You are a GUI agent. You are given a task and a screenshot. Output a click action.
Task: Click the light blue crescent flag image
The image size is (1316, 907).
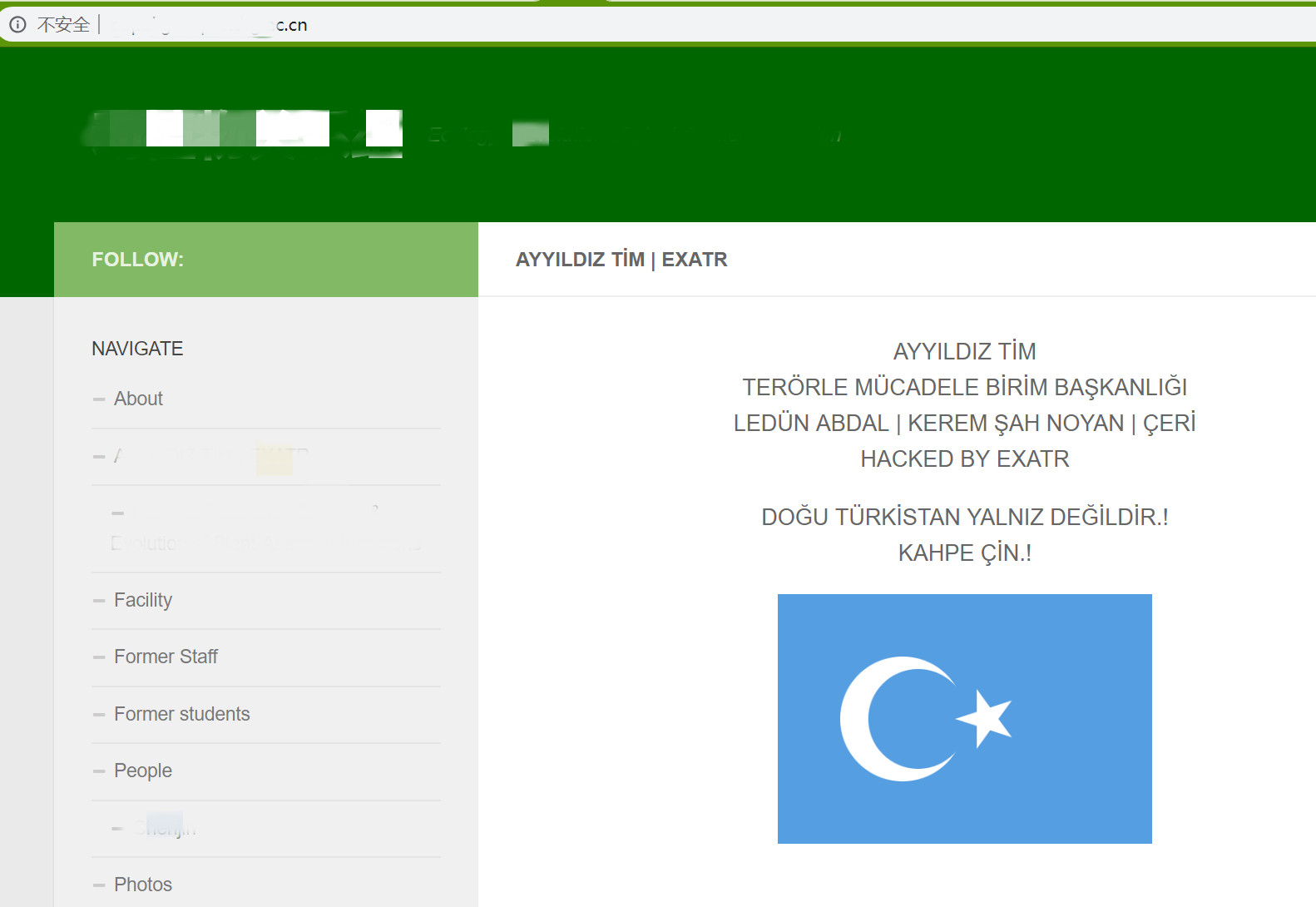point(965,719)
